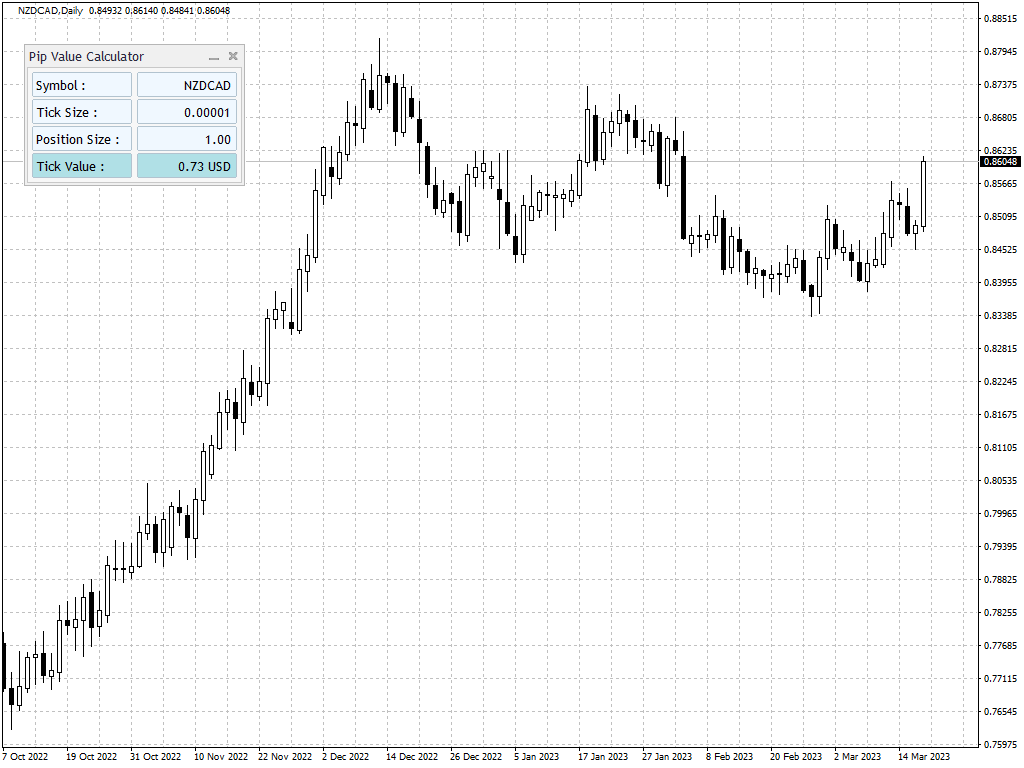1024x768 pixels.
Task: Edit the Tick Size value 0.00001
Action: point(189,112)
